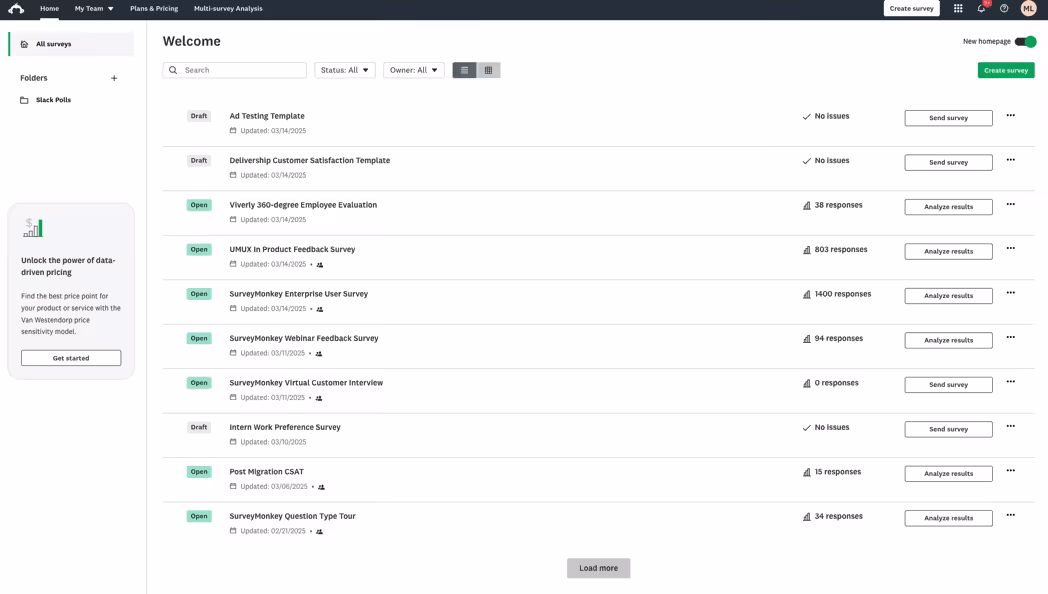The height and width of the screenshot is (594, 1048).
Task: Open Multi-survey Analysis
Action: point(228,9)
